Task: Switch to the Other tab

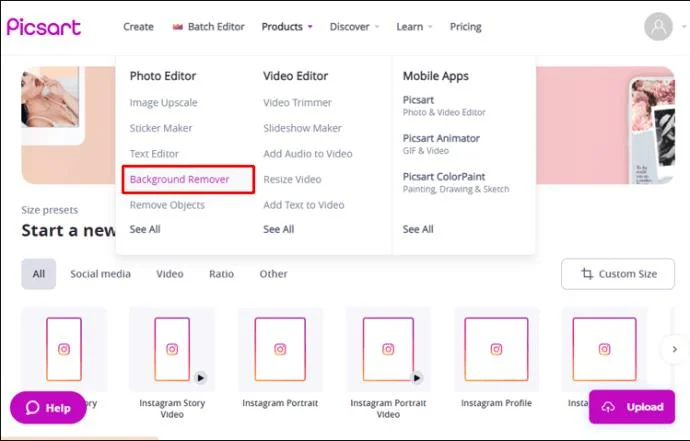Action: point(273,274)
